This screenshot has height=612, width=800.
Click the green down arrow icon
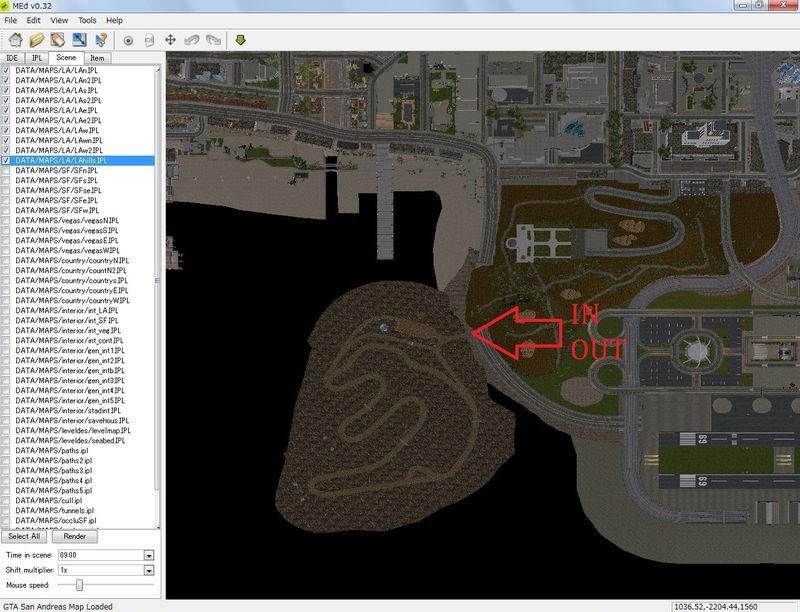point(240,40)
